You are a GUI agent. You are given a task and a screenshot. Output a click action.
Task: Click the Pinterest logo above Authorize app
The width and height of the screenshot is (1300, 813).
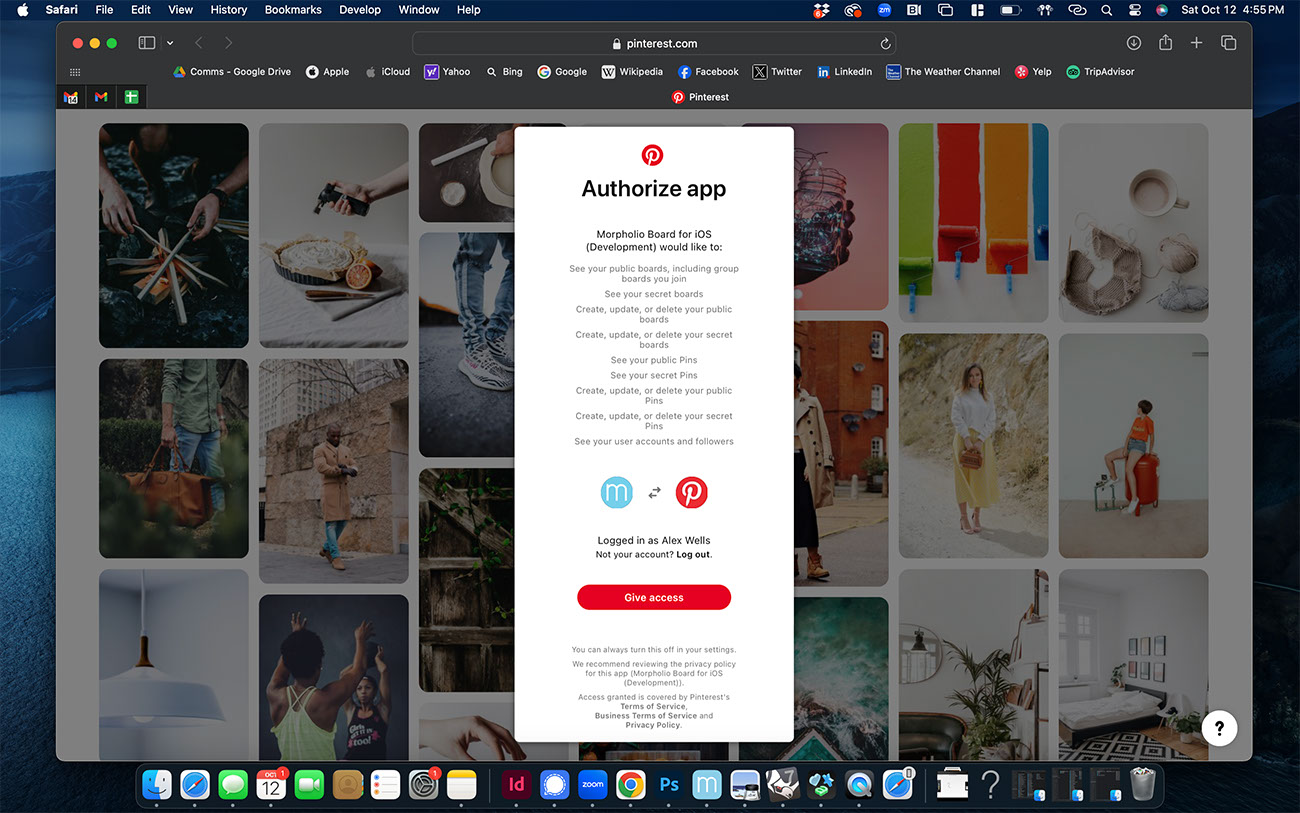[x=652, y=155]
